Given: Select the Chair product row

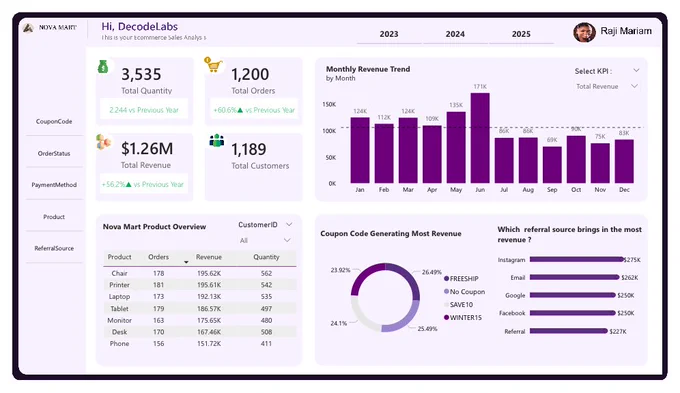Looking at the screenshot, I should [200, 273].
